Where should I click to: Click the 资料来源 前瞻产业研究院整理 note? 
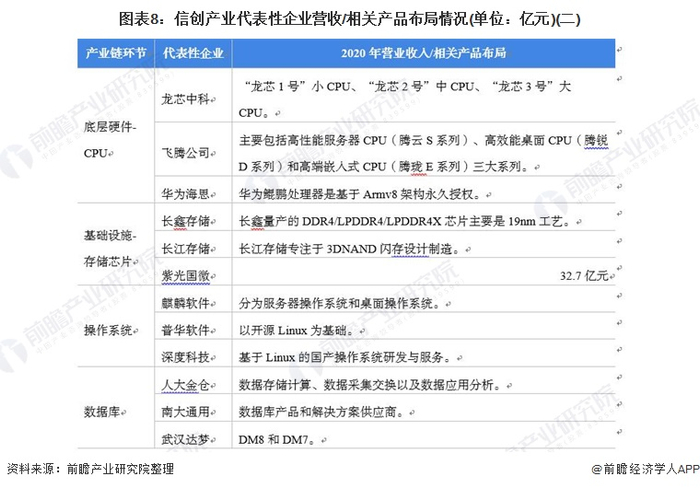pyautogui.click(x=90, y=469)
